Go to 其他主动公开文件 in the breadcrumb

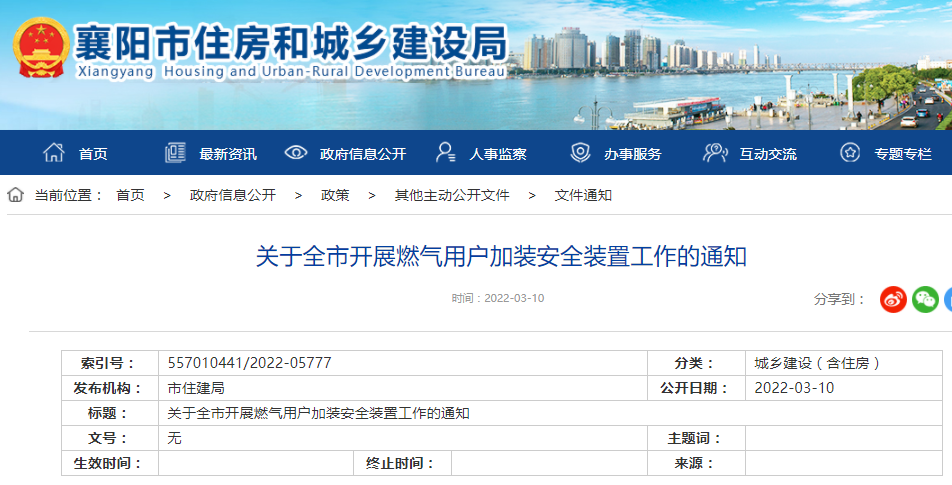(x=452, y=195)
